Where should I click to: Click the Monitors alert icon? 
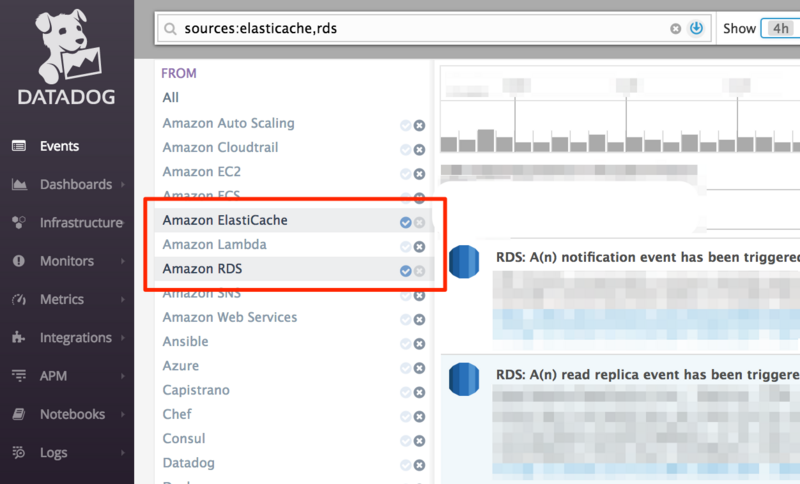[x=19, y=261]
